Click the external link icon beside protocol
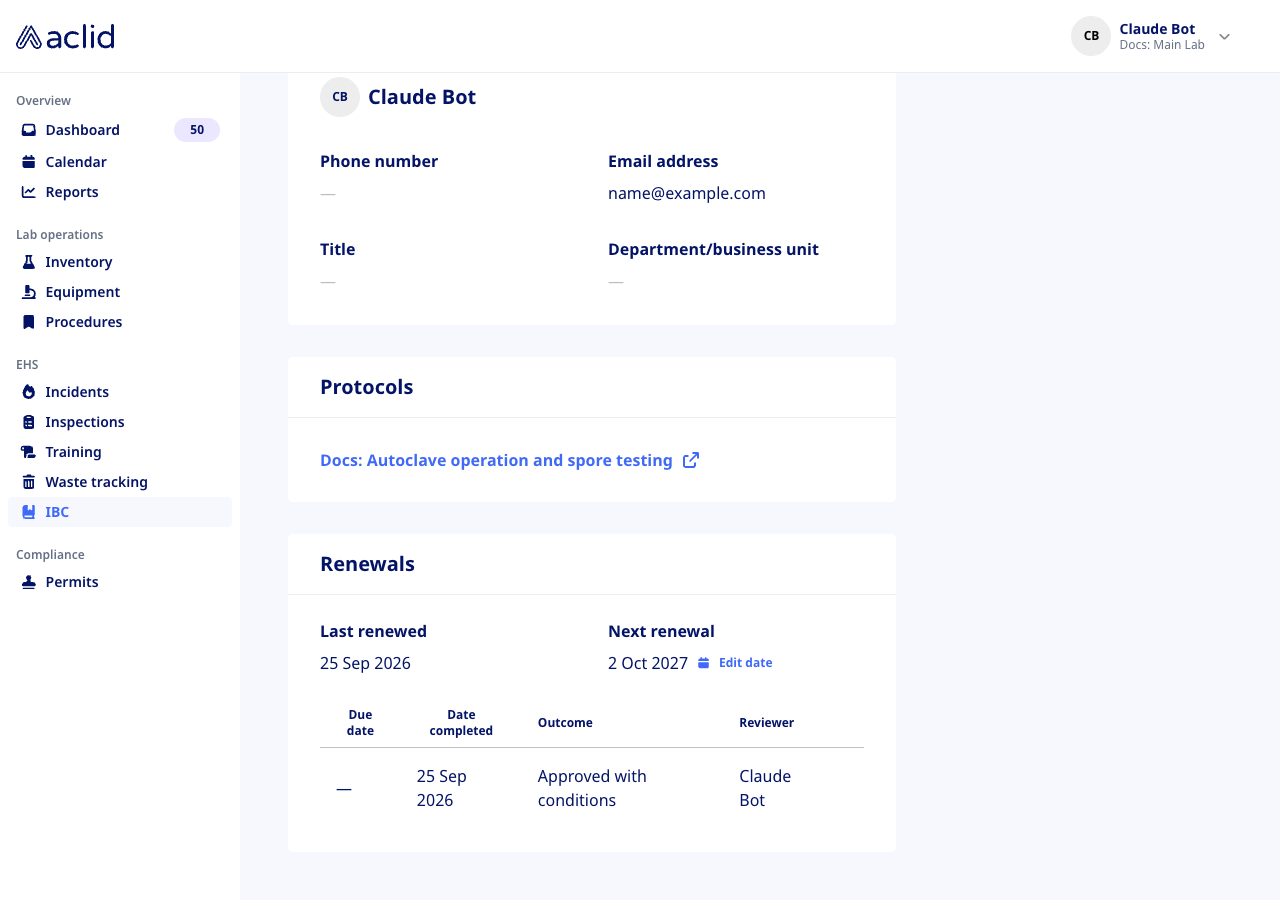The width and height of the screenshot is (1280, 900). click(x=691, y=460)
